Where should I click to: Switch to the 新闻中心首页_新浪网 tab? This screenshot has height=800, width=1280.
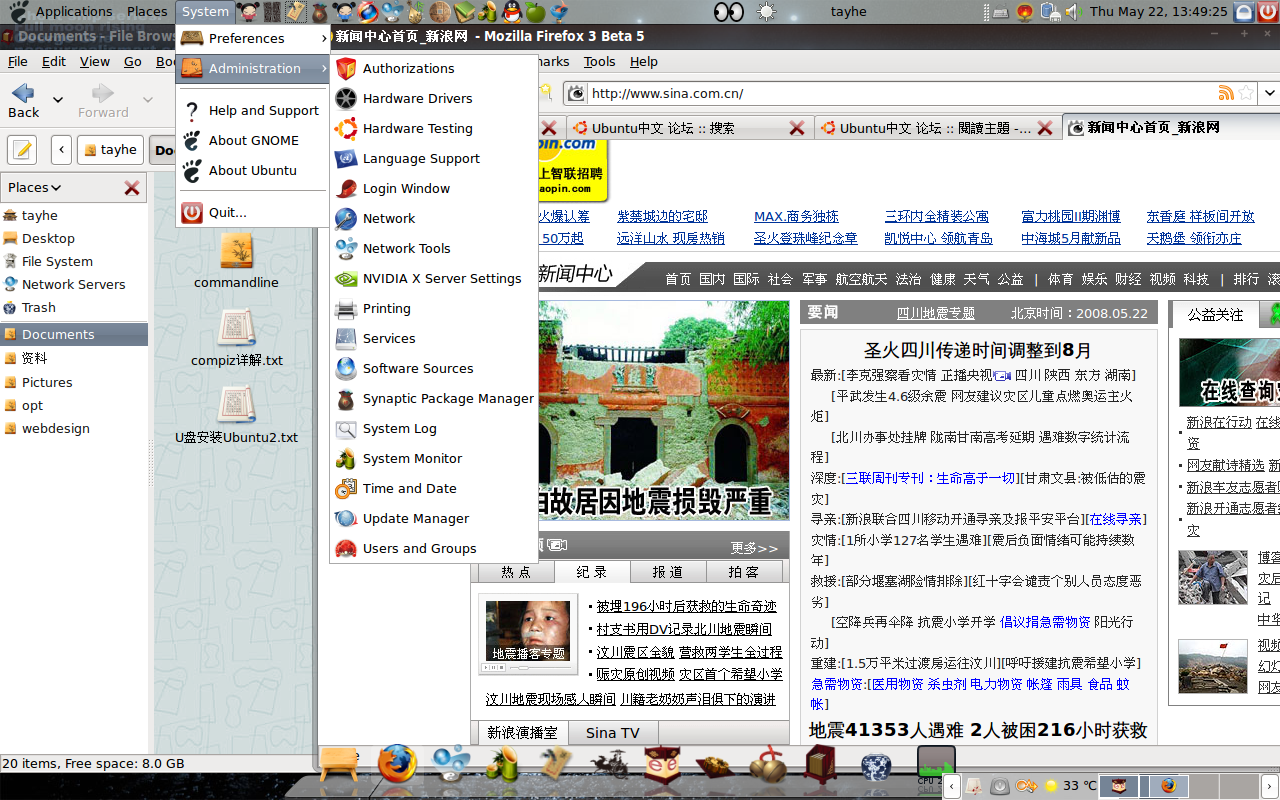1170,128
